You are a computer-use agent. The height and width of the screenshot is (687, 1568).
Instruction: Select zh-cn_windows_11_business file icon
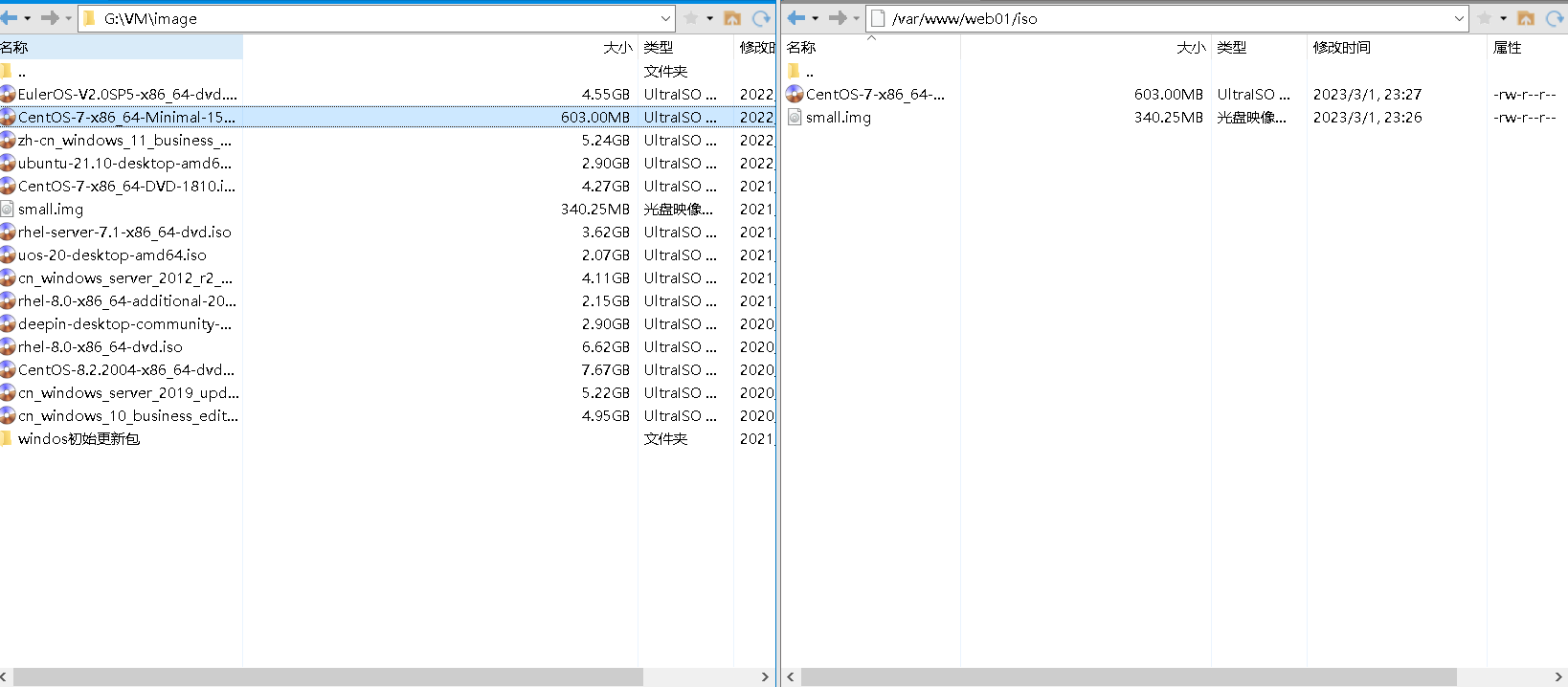click(x=8, y=140)
